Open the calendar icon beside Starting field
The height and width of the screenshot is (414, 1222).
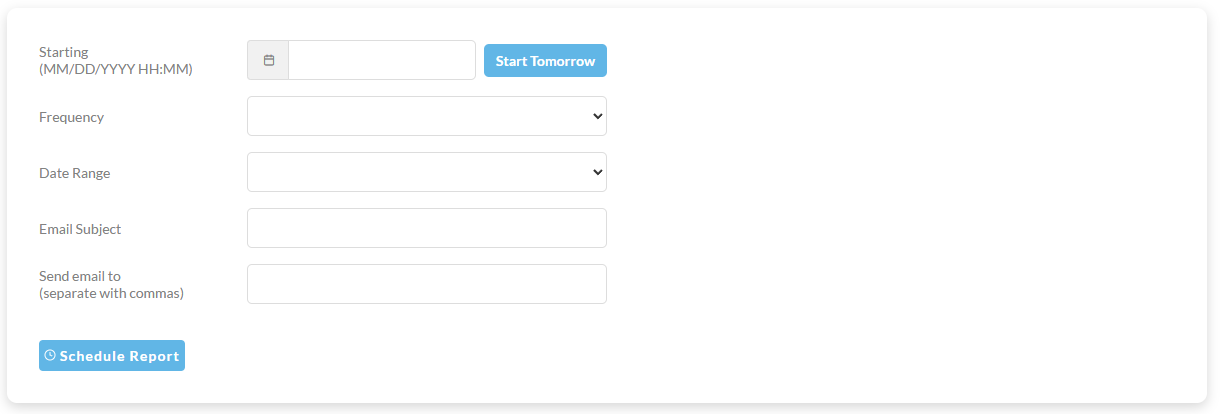tap(268, 60)
